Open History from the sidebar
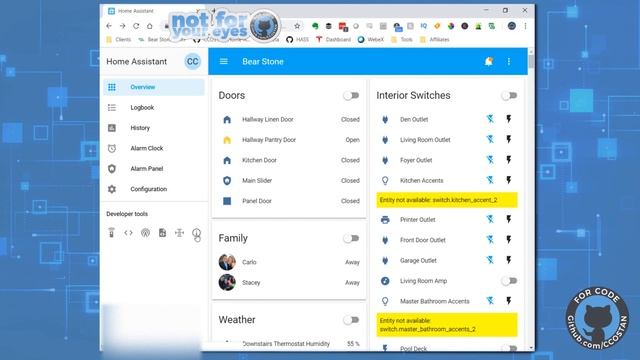Screen dimensions: 640x360 (153, 128)
